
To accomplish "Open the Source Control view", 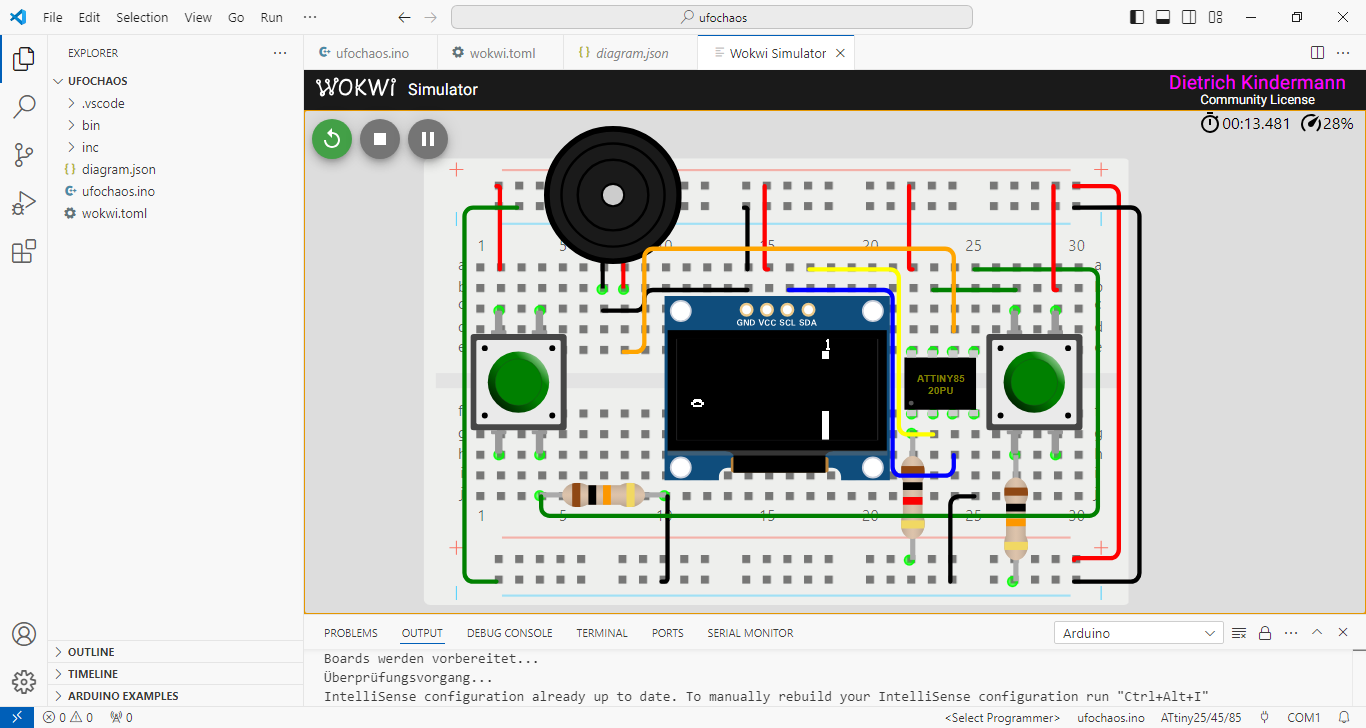I will coord(24,154).
